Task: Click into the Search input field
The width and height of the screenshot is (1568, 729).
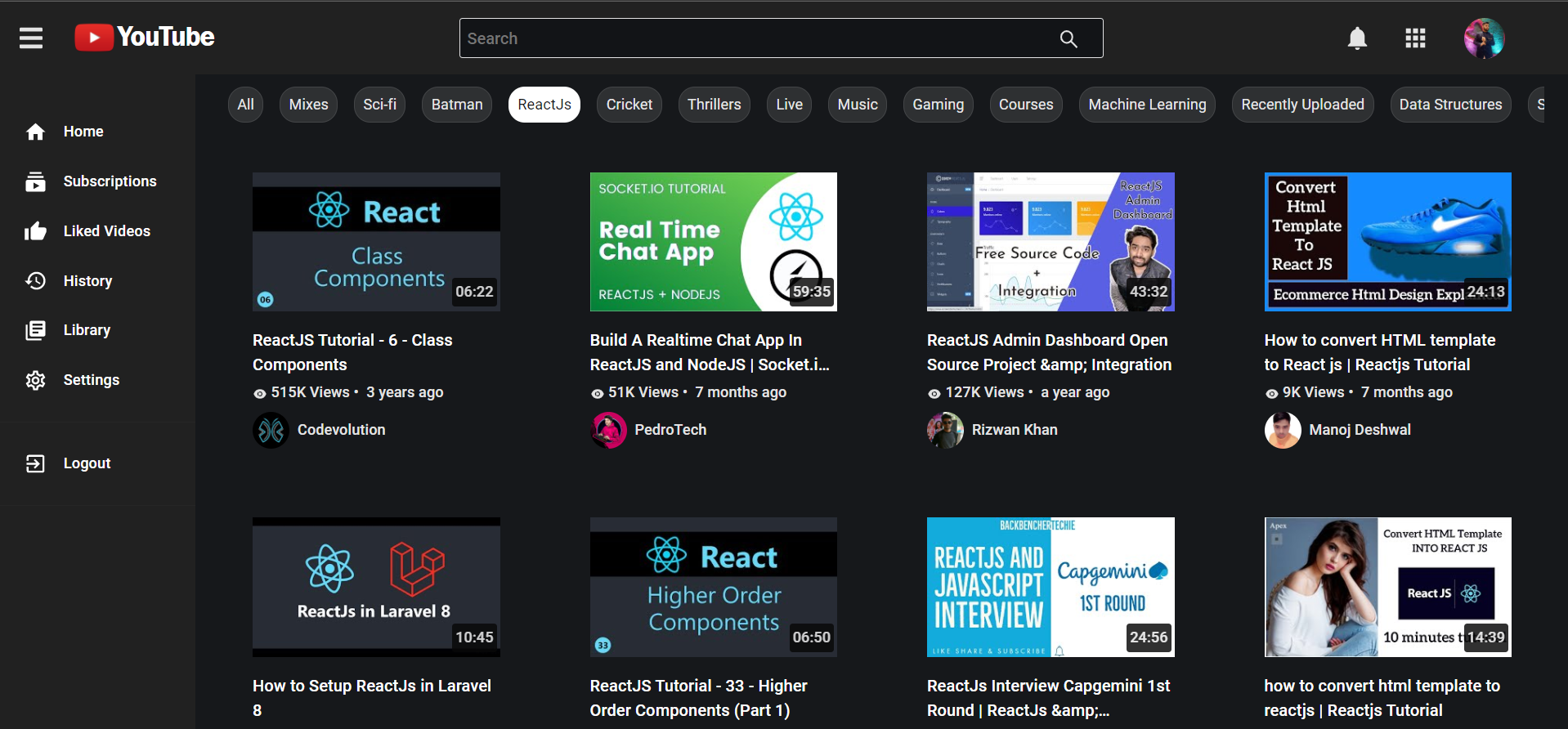Action: tap(752, 38)
